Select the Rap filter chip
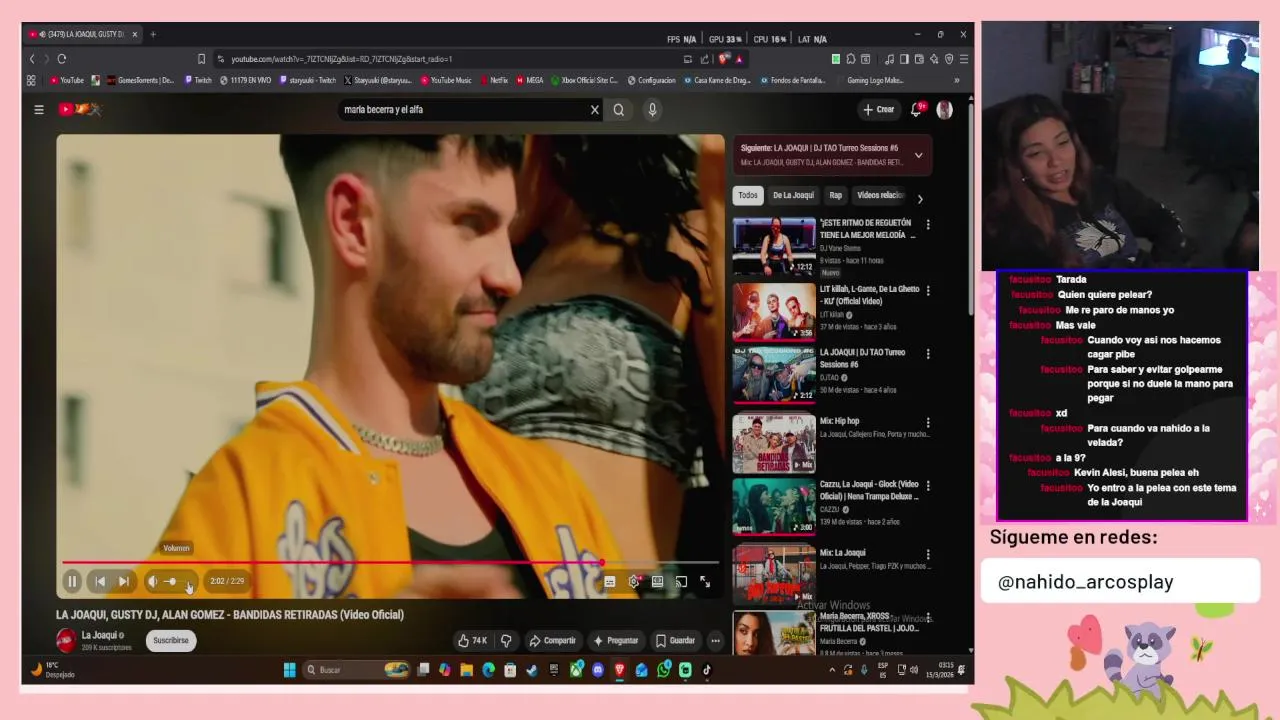The image size is (1280, 720). pos(835,196)
